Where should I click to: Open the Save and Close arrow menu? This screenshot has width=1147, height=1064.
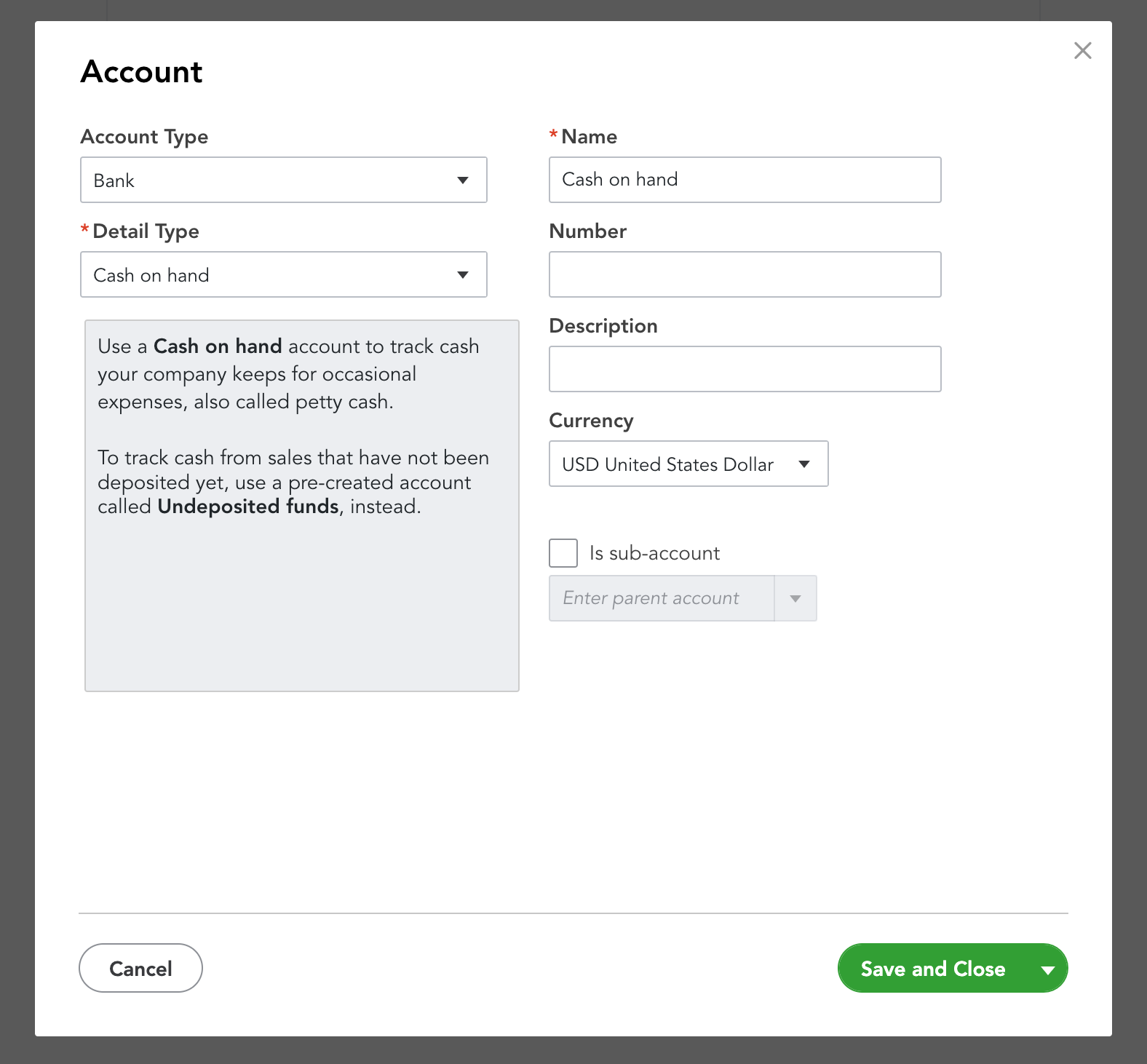coord(1048,969)
